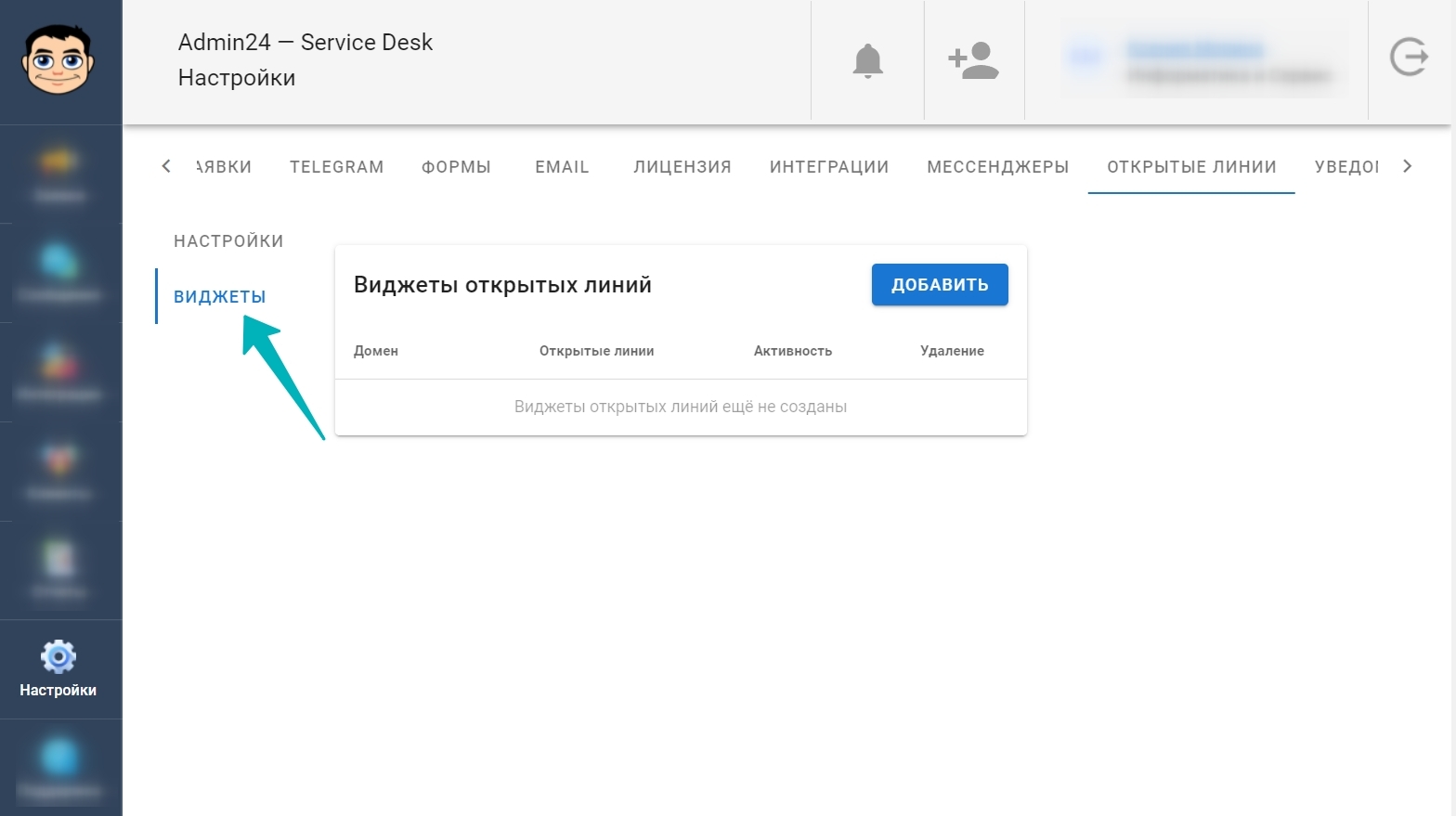
Task: Open the Мессенджеры tab
Action: tap(998, 167)
